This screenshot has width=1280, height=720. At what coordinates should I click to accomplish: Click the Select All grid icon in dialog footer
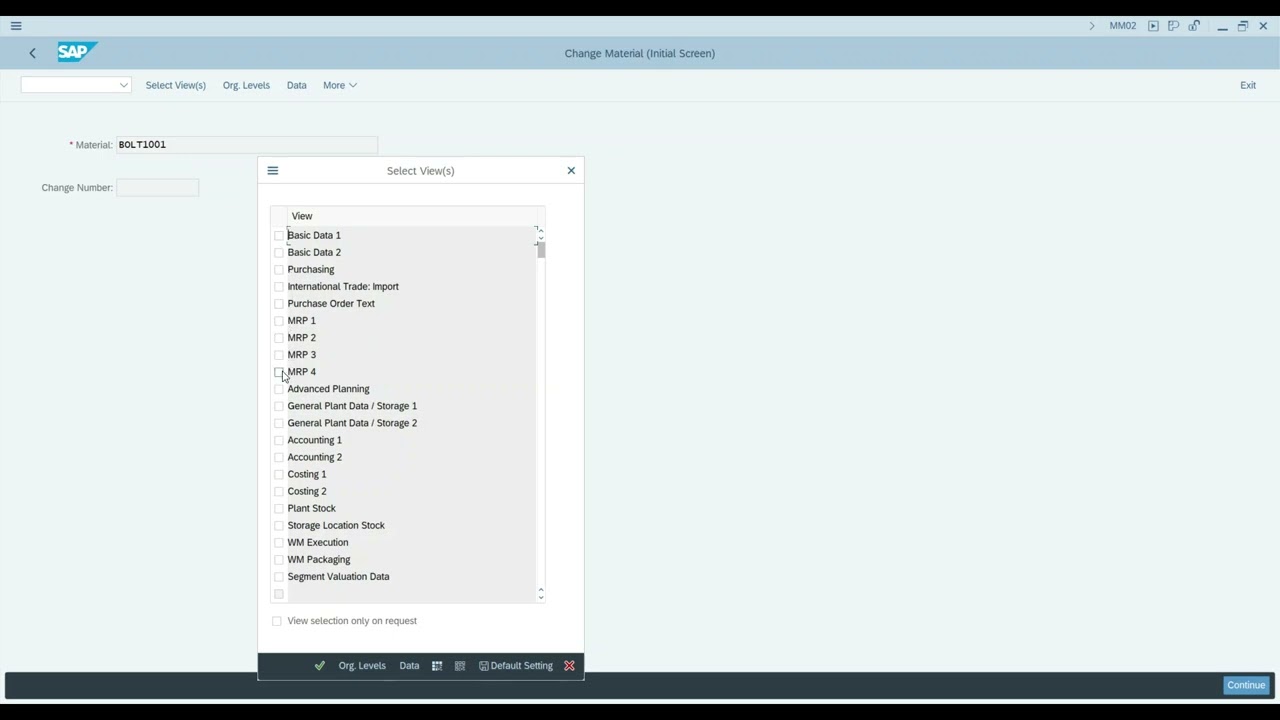(x=437, y=666)
